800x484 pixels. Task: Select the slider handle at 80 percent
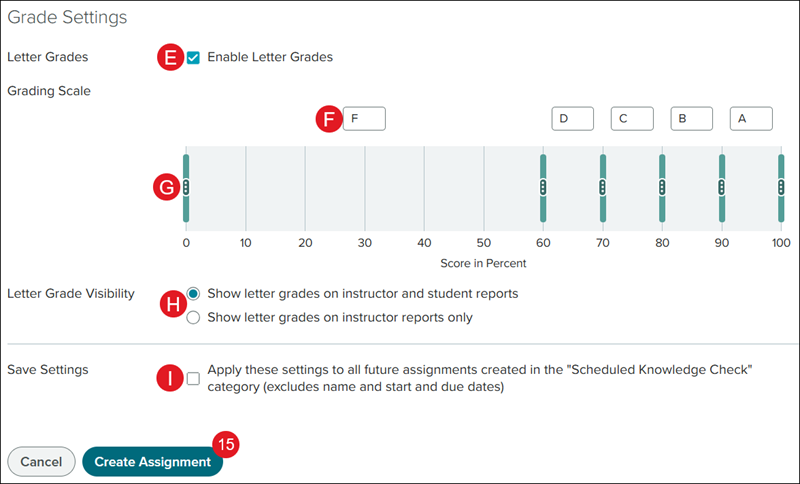click(662, 188)
